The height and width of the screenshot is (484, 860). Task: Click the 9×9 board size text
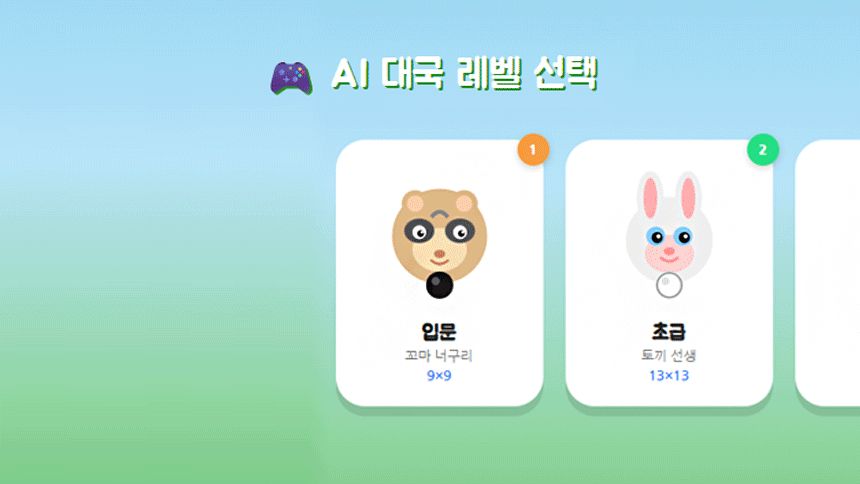tap(439, 376)
